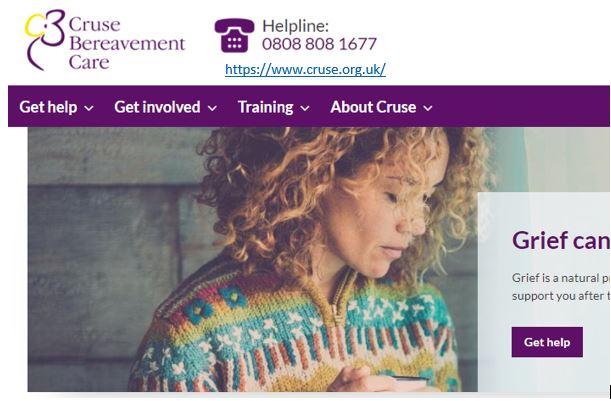Click the Grief can heading

(x=561, y=240)
